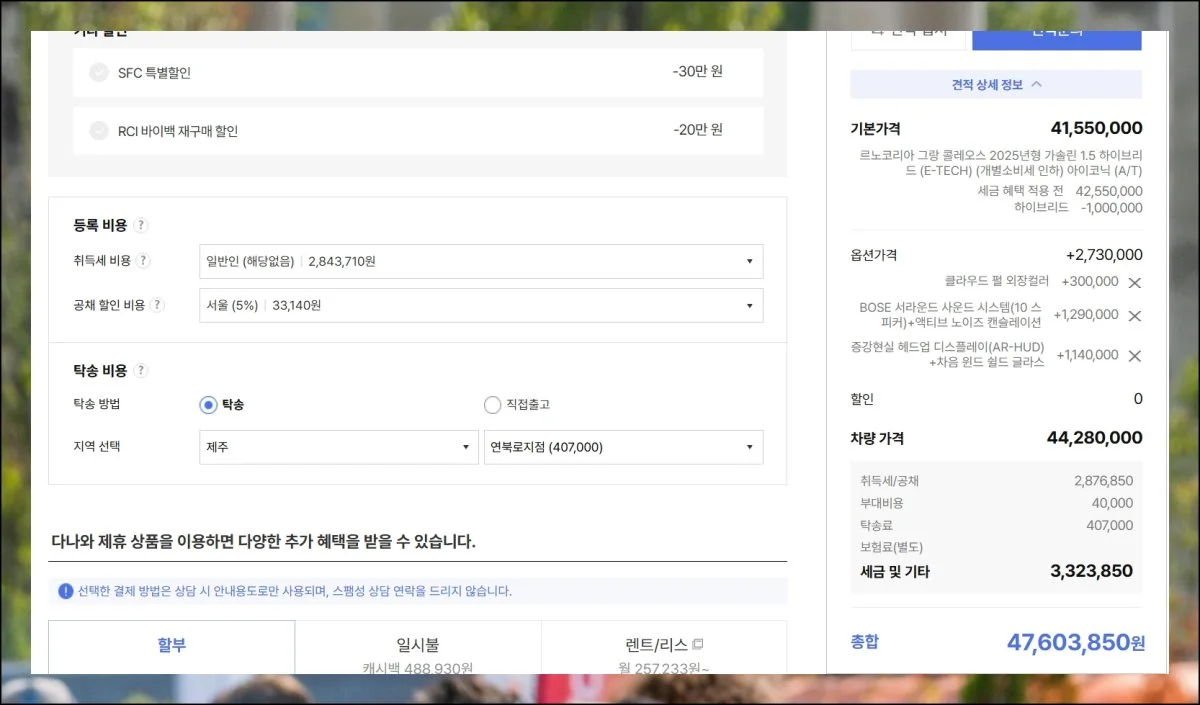The width and height of the screenshot is (1200, 705).
Task: Click question mark next to 공채 할인 비용
Action: (157, 305)
